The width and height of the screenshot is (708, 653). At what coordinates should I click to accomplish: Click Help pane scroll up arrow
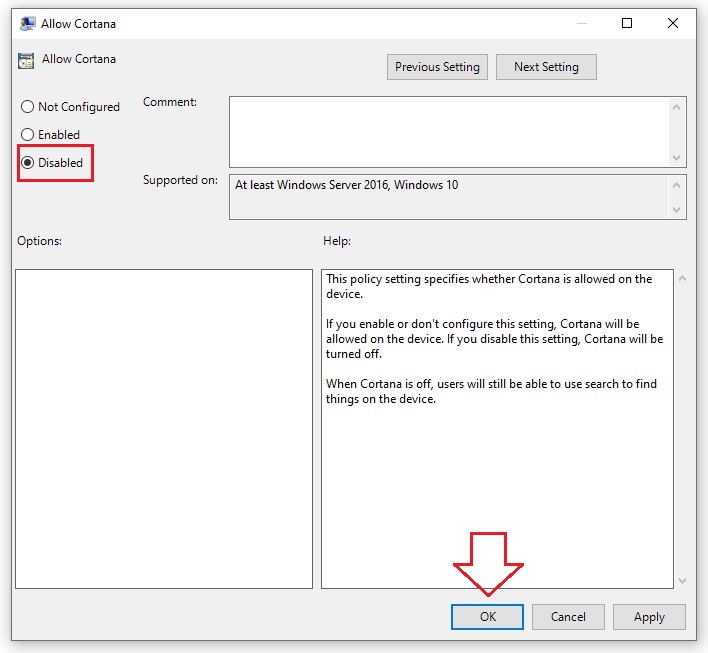(x=683, y=278)
